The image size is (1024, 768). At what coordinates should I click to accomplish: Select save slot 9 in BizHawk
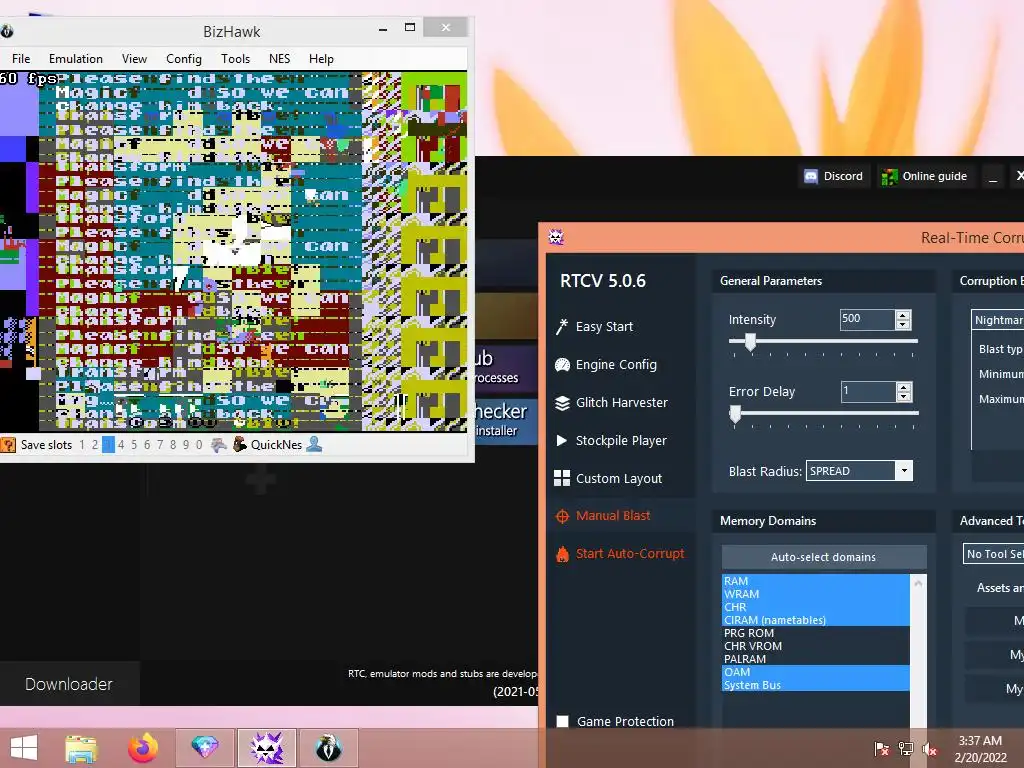coord(186,445)
